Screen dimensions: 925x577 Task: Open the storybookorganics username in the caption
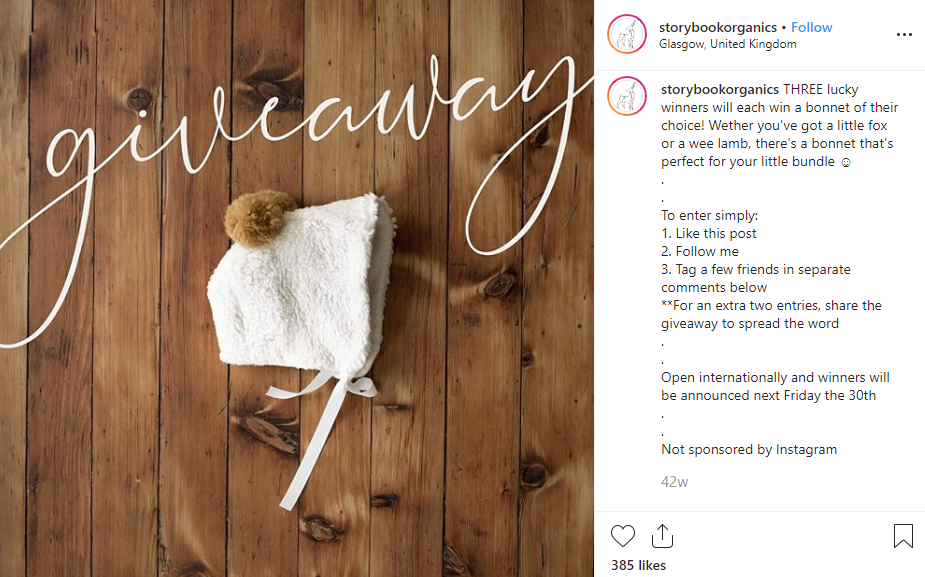point(720,89)
